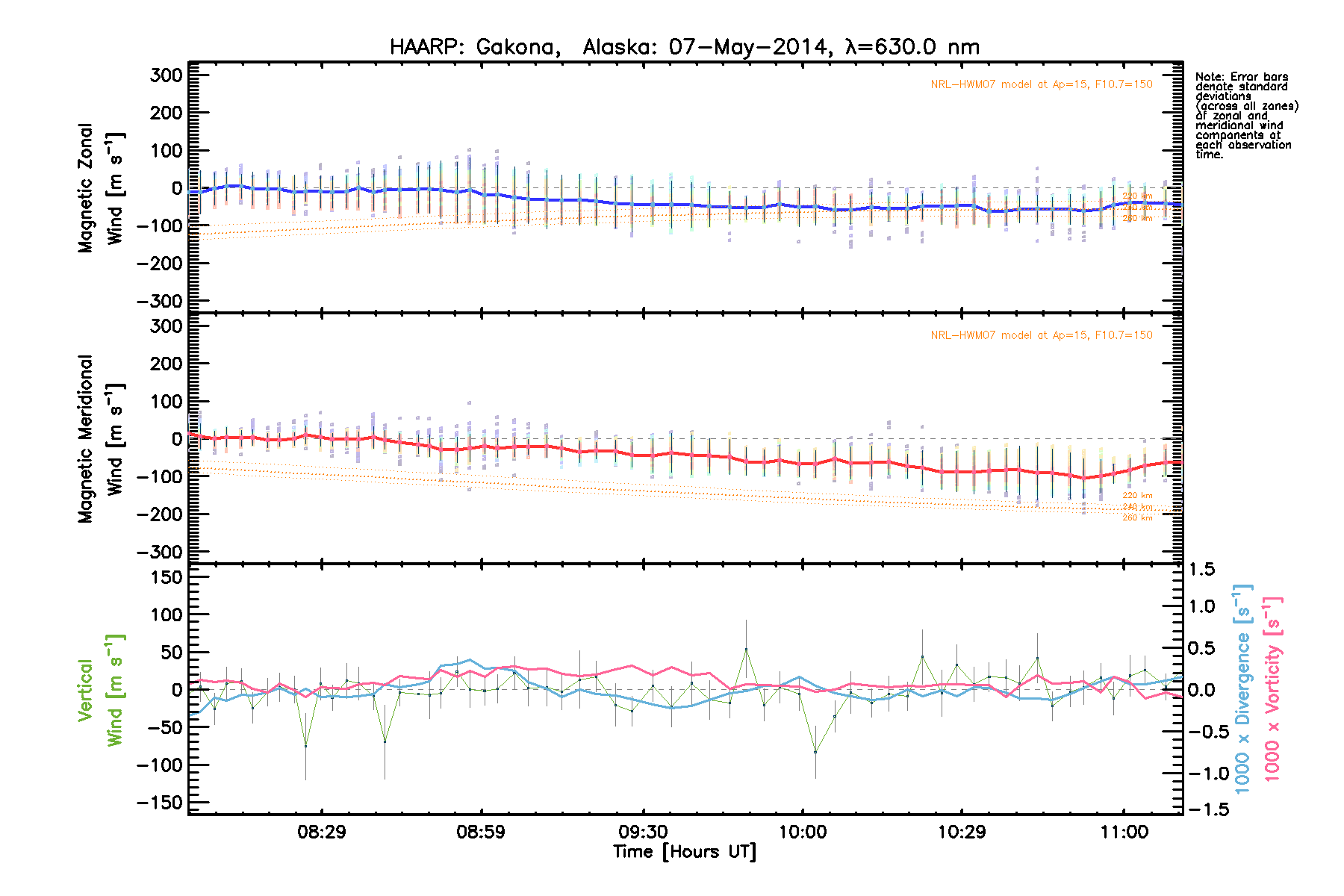1344x896 pixels.
Task: Click the 10:29 time tick label
Action: click(962, 833)
